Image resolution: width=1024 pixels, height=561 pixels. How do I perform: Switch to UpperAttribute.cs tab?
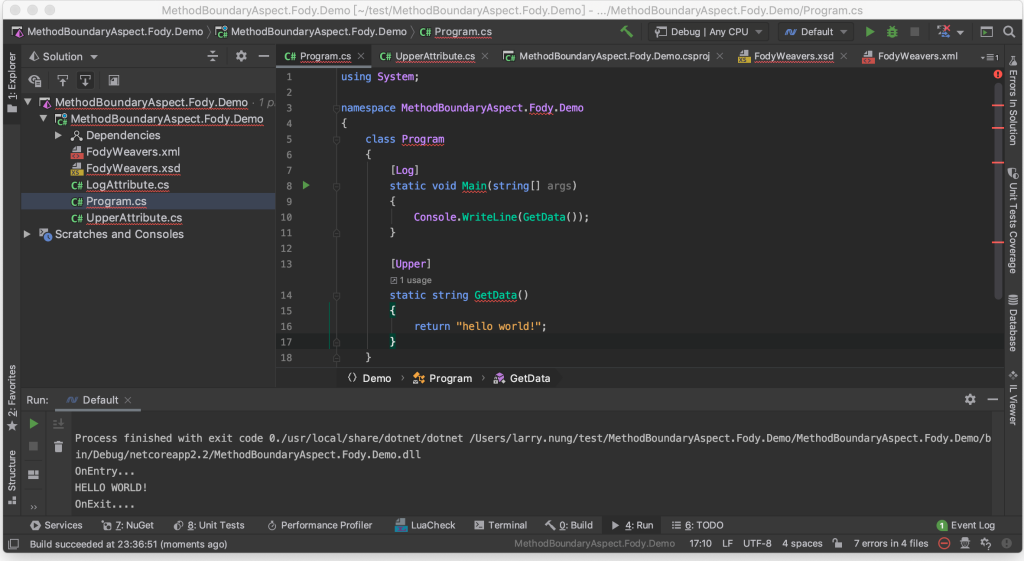coord(435,56)
